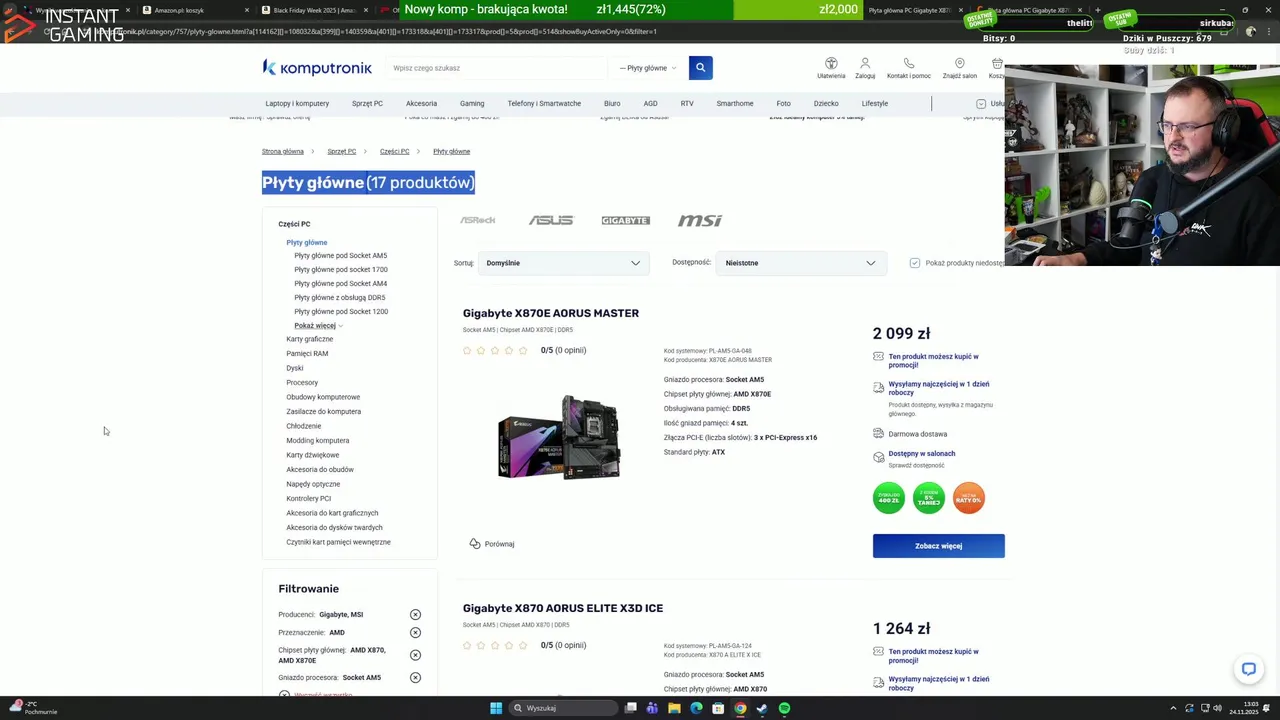The width and height of the screenshot is (1280, 720).
Task: Filter by the ASUS brand logo
Action: [551, 220]
